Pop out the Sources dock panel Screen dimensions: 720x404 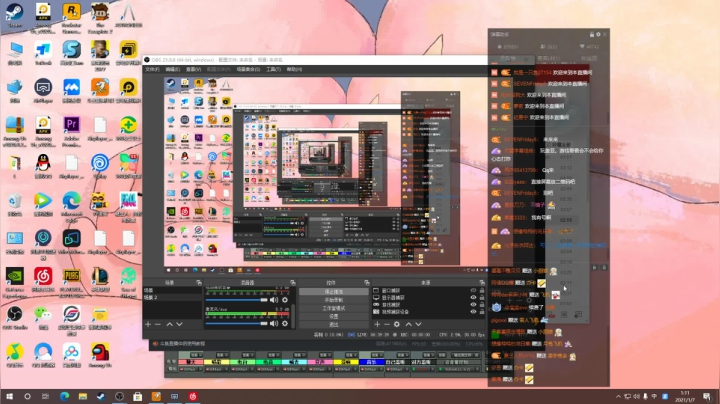pyautogui.click(x=482, y=282)
